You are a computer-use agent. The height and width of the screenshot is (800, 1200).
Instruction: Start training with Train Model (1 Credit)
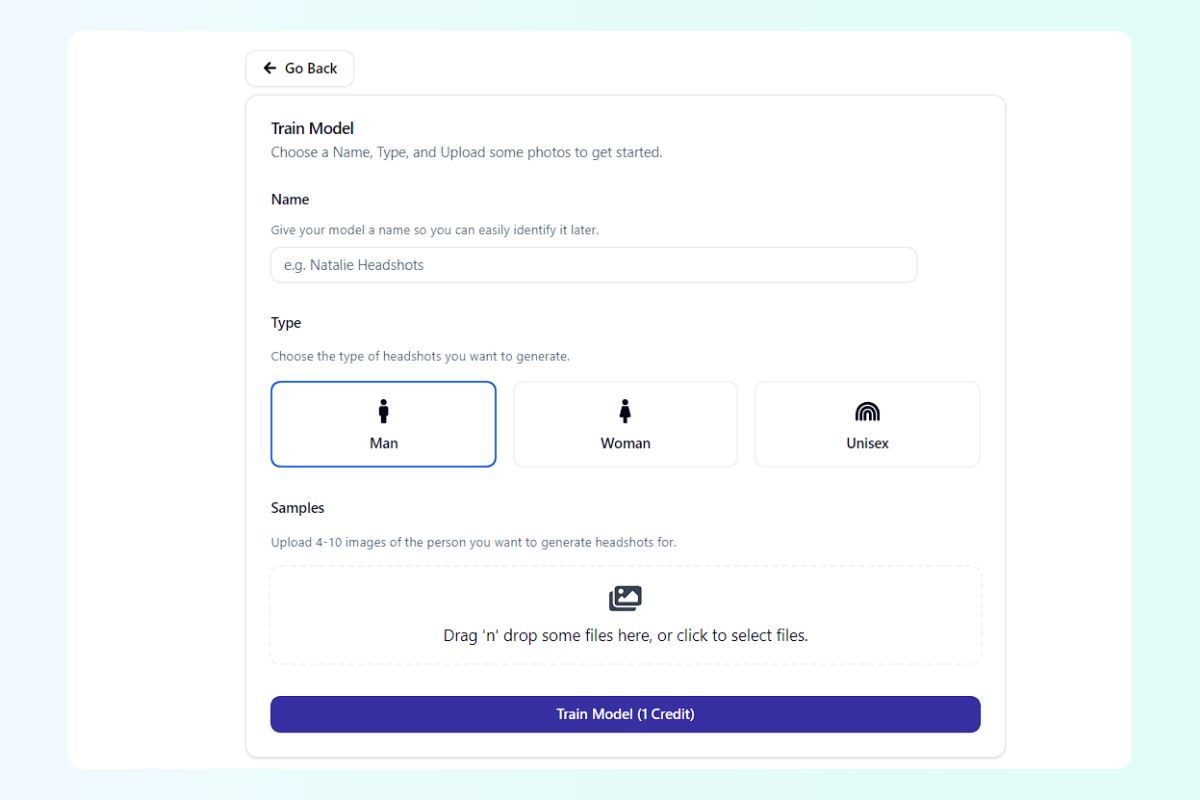[x=625, y=714]
